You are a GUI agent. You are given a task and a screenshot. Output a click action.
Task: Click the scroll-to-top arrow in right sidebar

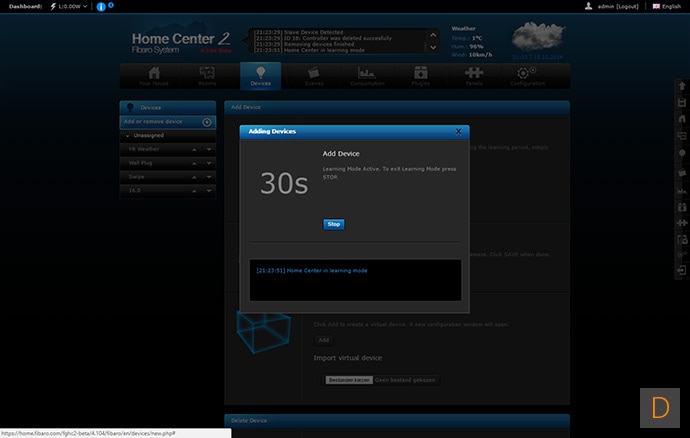(682, 86)
